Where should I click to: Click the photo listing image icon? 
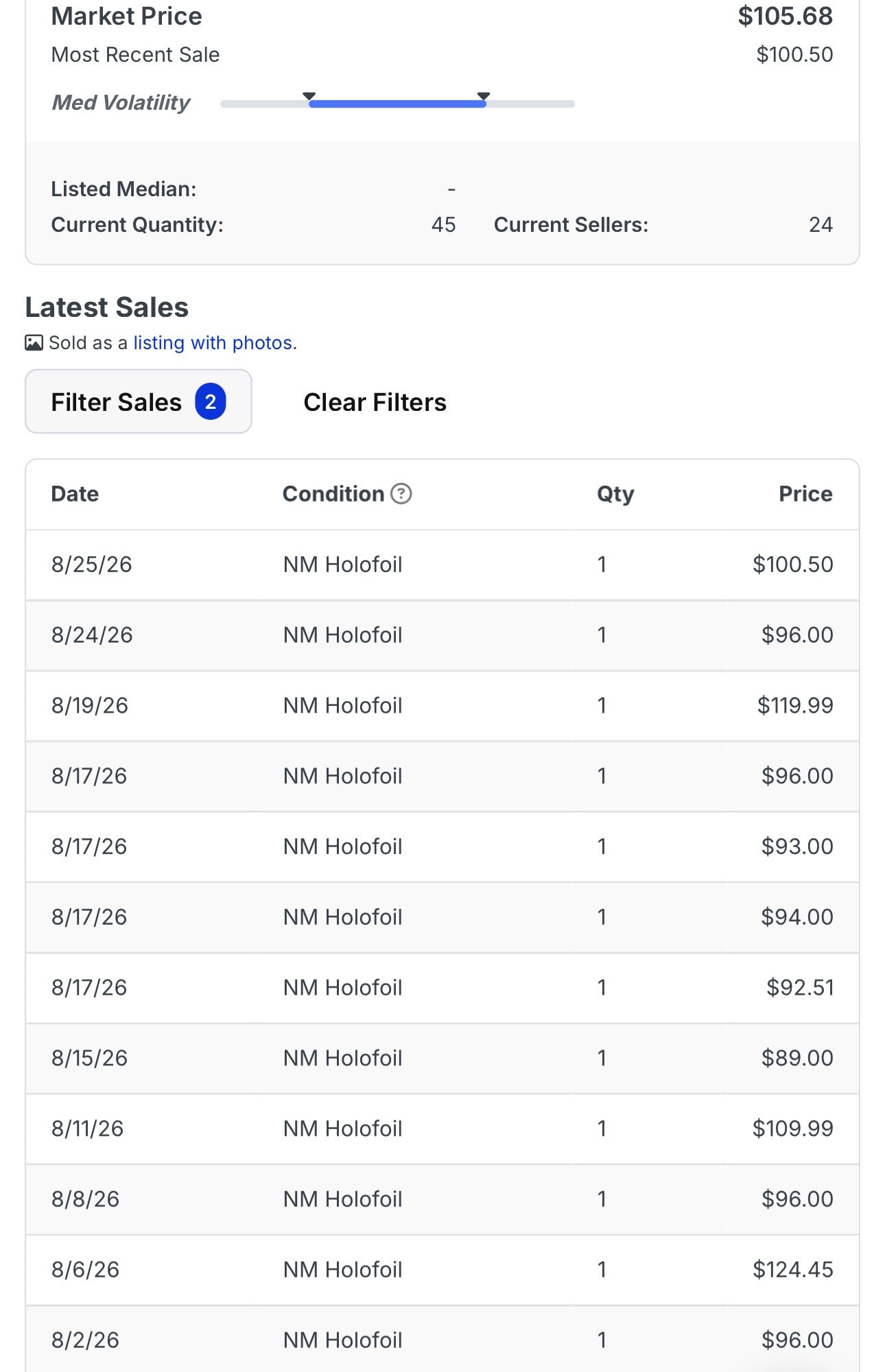34,342
